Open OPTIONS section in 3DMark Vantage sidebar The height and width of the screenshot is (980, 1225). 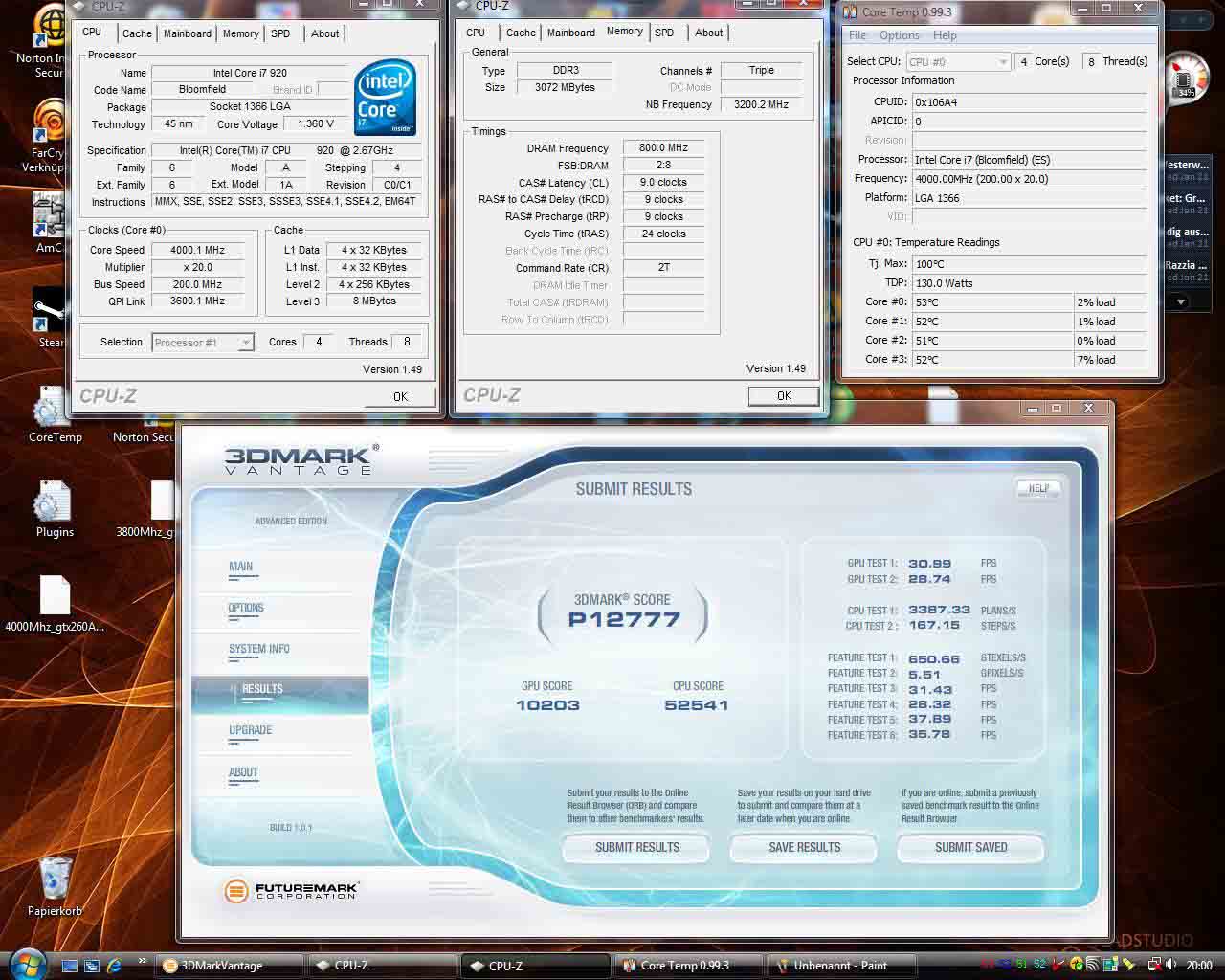click(x=246, y=608)
